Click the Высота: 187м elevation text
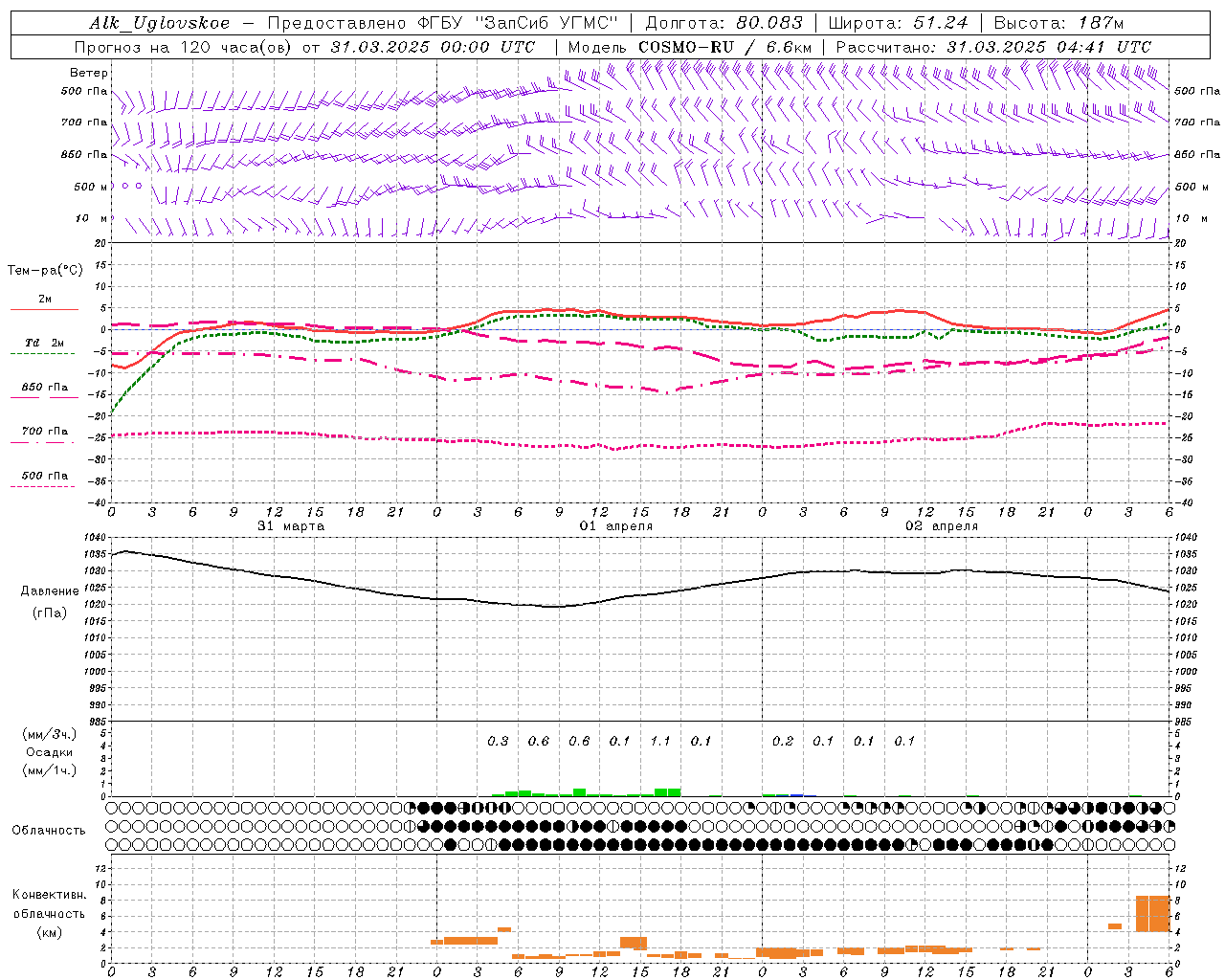1225x980 pixels. [1058, 23]
